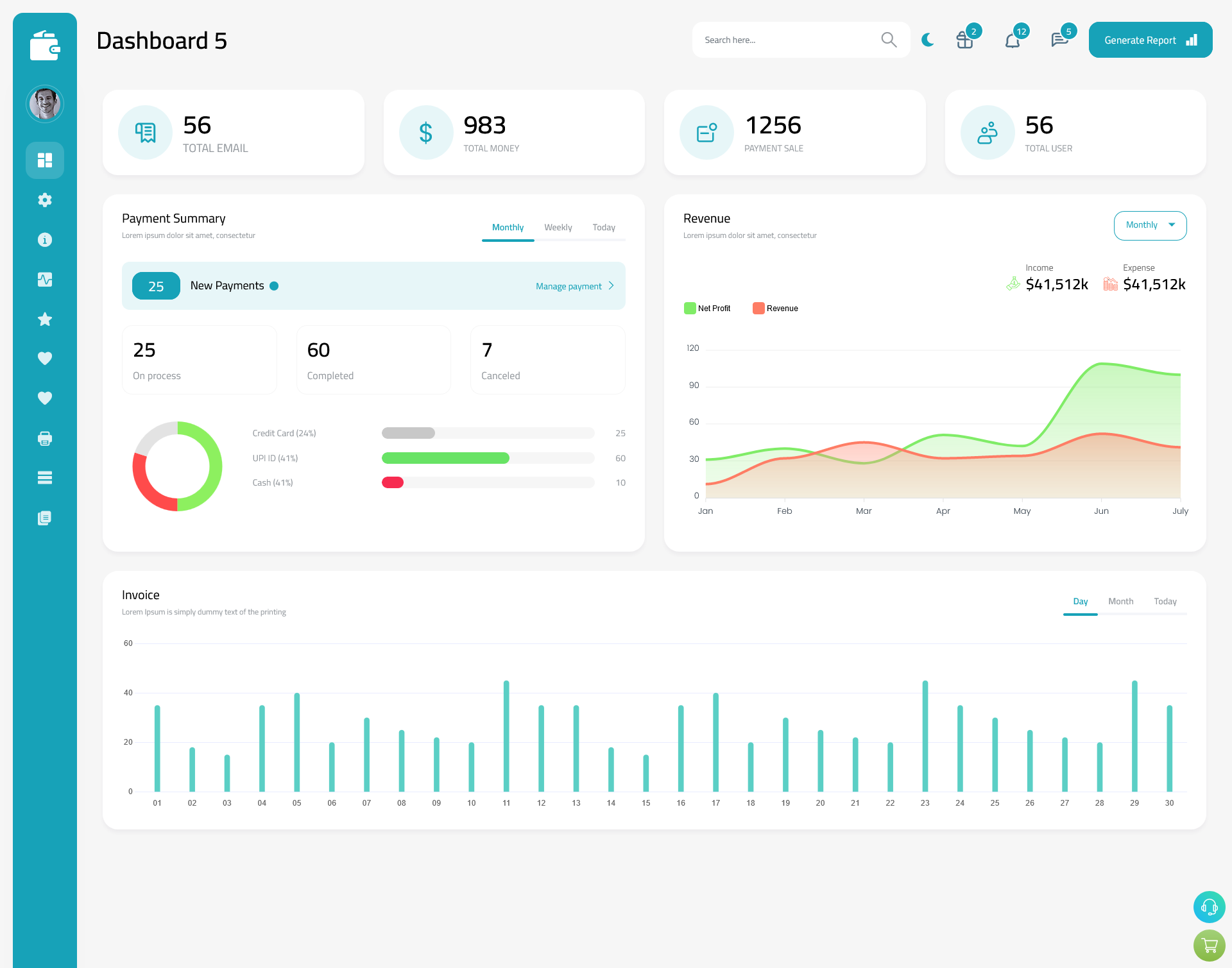Click the settings gear icon in sidebar
Viewport: 1232px width, 968px height.
[45, 199]
